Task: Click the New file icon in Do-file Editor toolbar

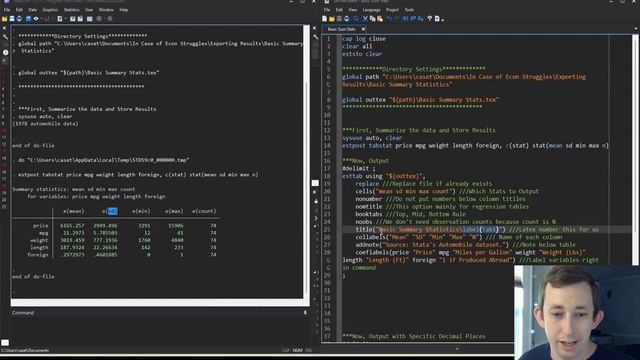Action: [x=324, y=19]
